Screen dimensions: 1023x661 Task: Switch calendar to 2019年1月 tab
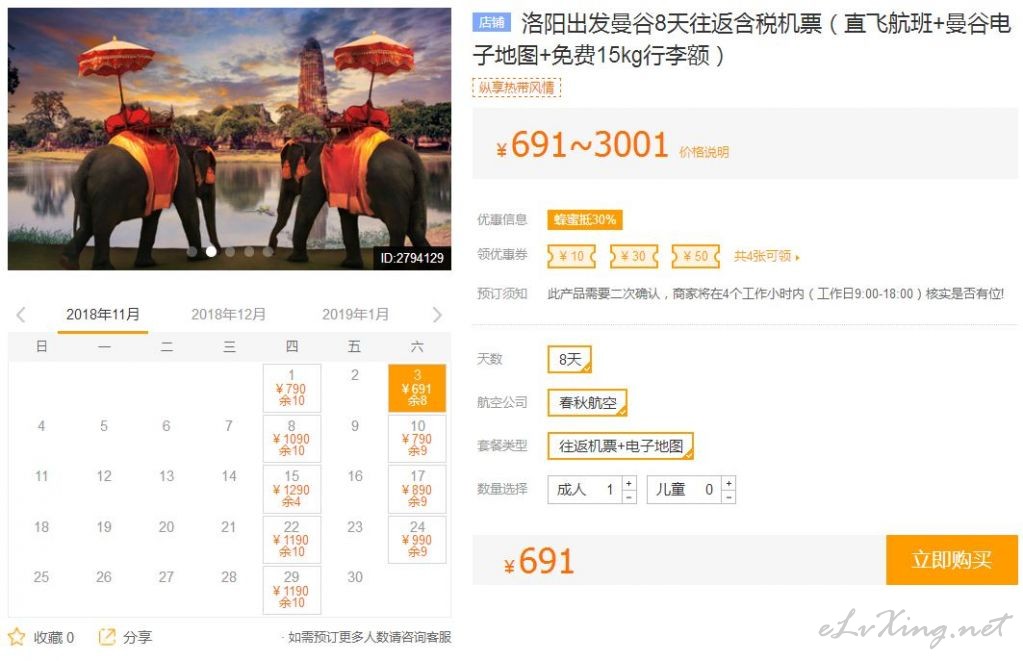pyautogui.click(x=355, y=315)
